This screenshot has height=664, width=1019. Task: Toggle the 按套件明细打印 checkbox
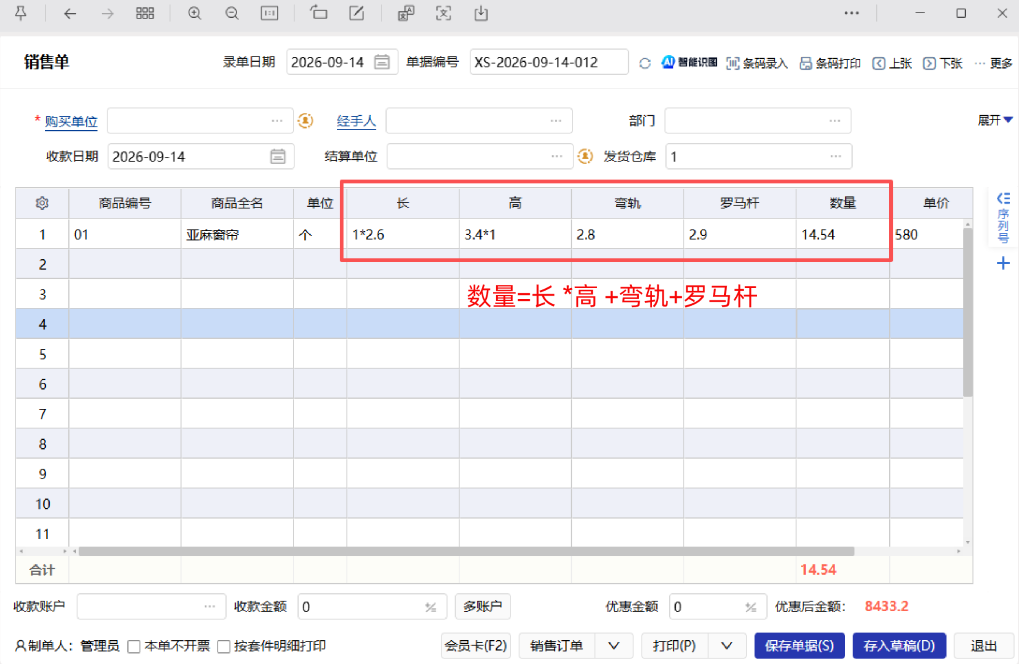point(224,646)
